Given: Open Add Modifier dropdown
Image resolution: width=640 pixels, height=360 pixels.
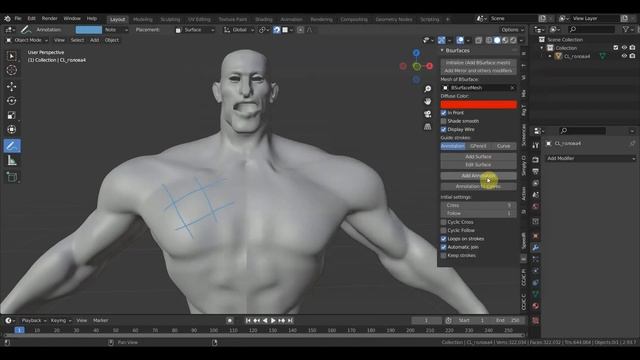Looking at the screenshot, I should pos(590,158).
